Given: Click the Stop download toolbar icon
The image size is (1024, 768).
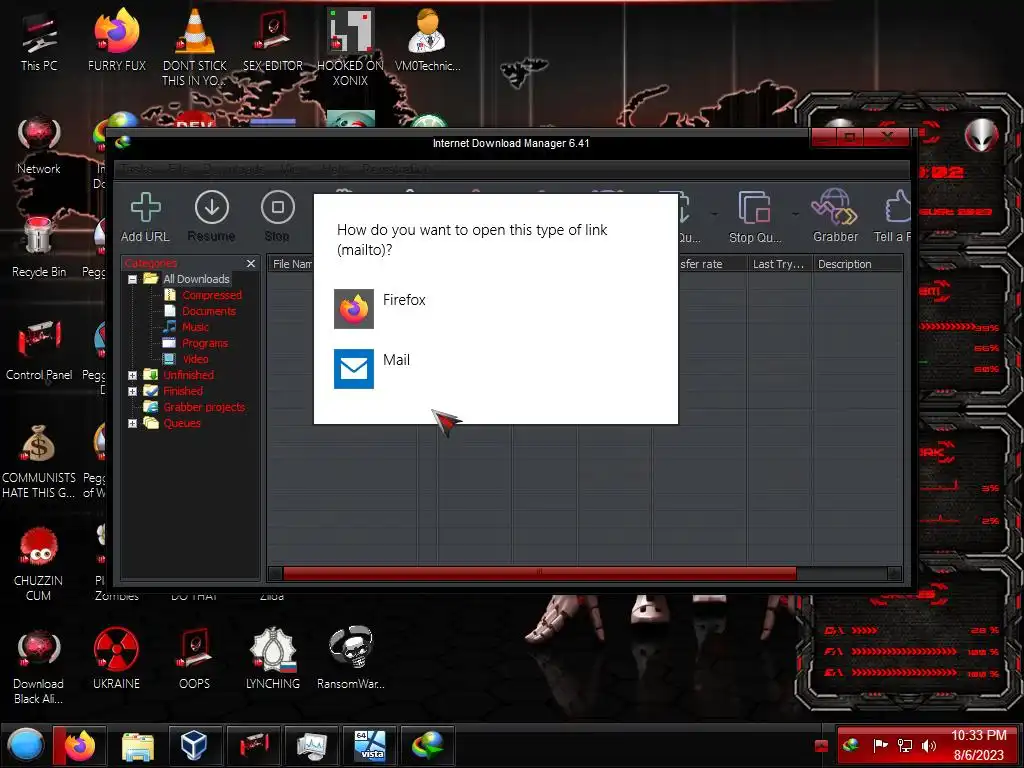Looking at the screenshot, I should 277,217.
